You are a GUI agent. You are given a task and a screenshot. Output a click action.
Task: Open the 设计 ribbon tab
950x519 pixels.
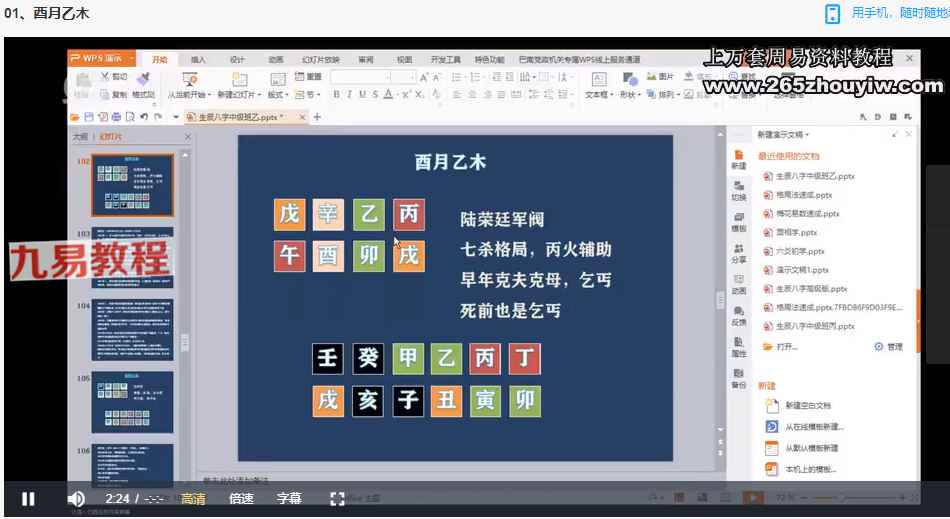click(x=237, y=60)
